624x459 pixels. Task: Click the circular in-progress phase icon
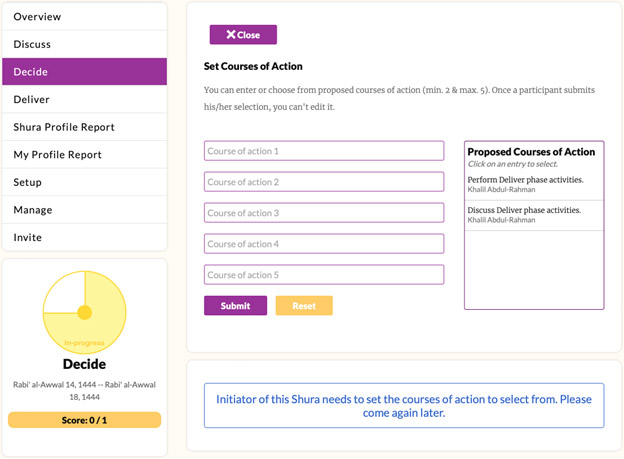coord(85,312)
